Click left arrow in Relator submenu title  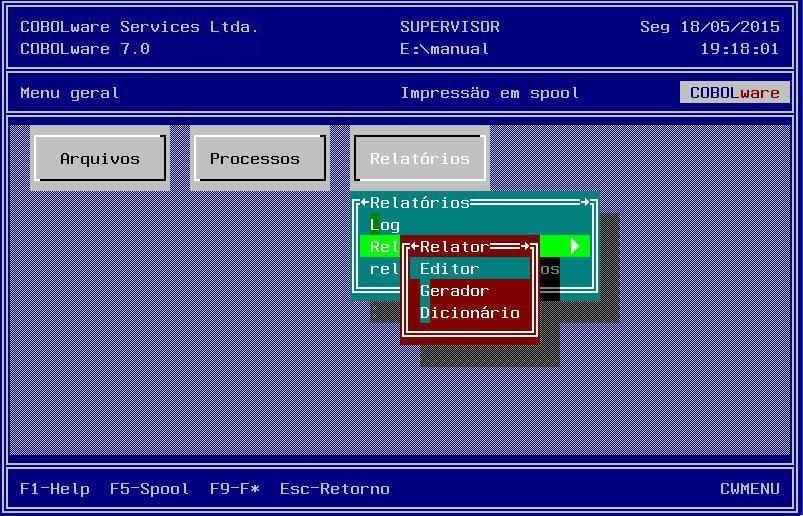click(x=415, y=247)
